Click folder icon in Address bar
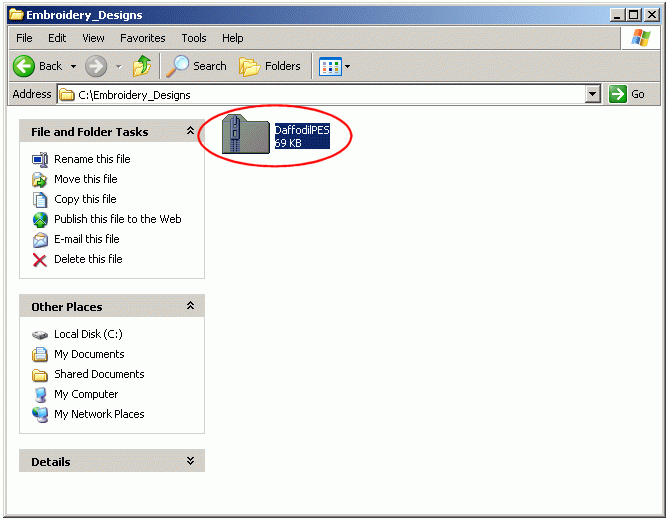668x521 pixels. (66, 95)
